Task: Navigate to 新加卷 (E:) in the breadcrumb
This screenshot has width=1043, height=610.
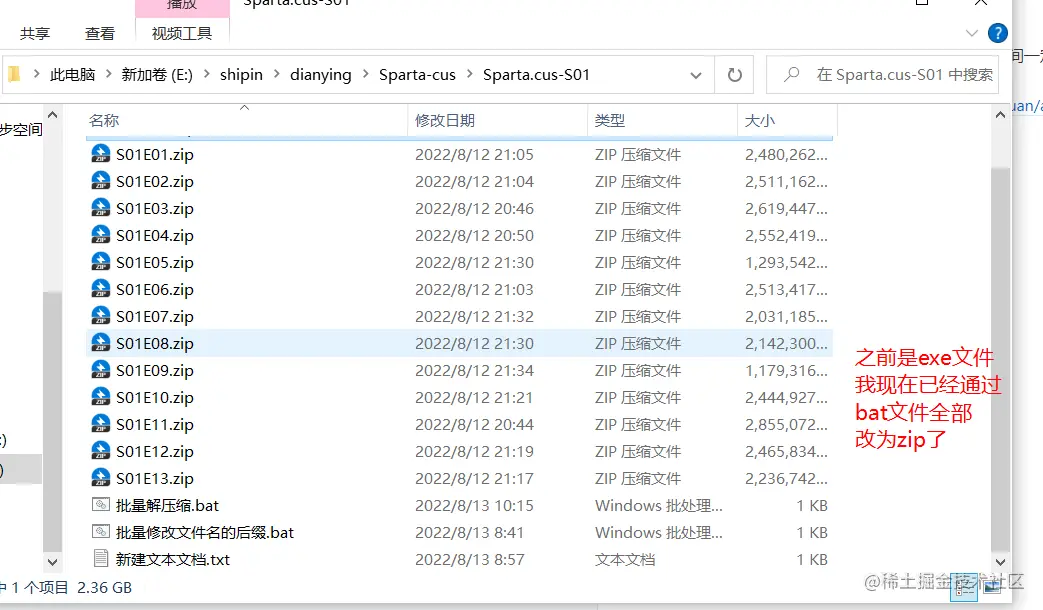Action: pos(157,75)
